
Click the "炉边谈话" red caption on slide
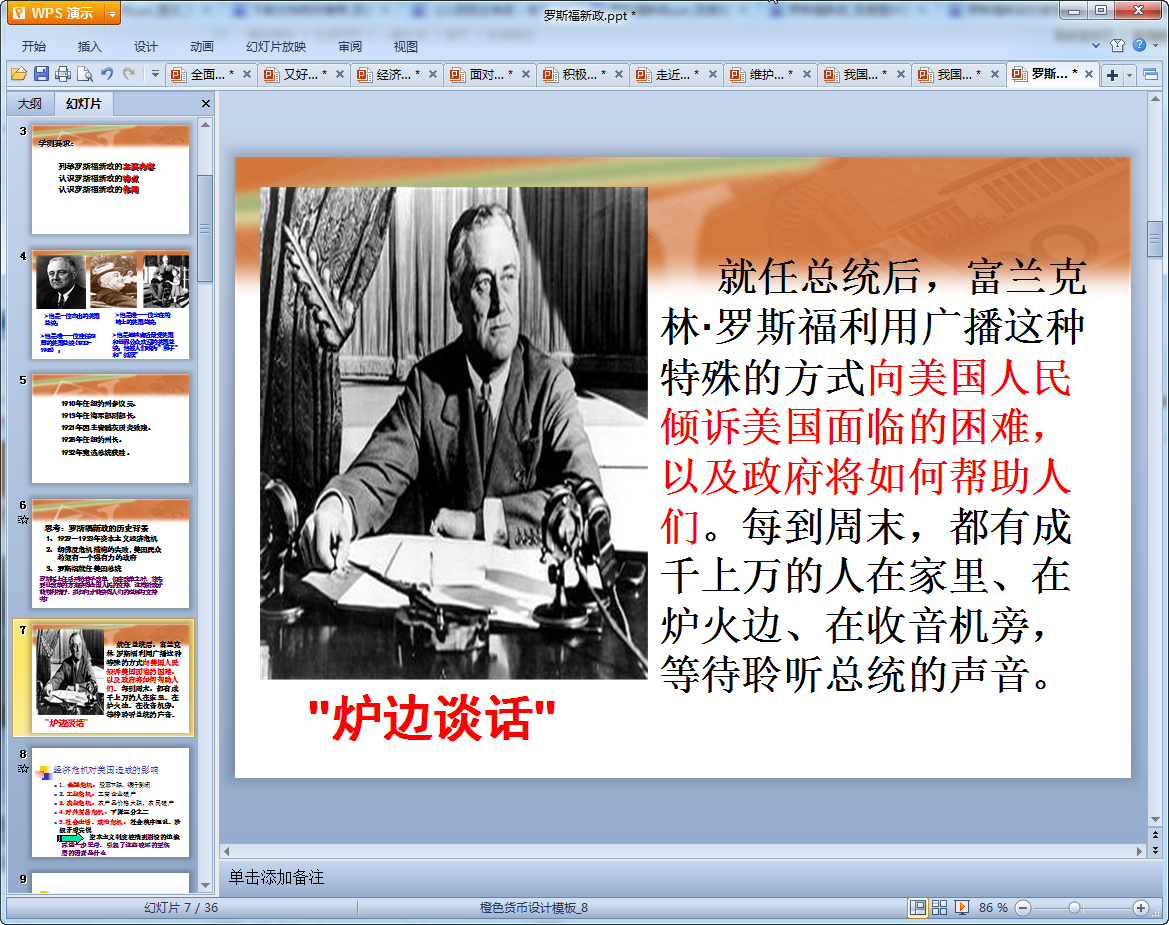pos(432,719)
